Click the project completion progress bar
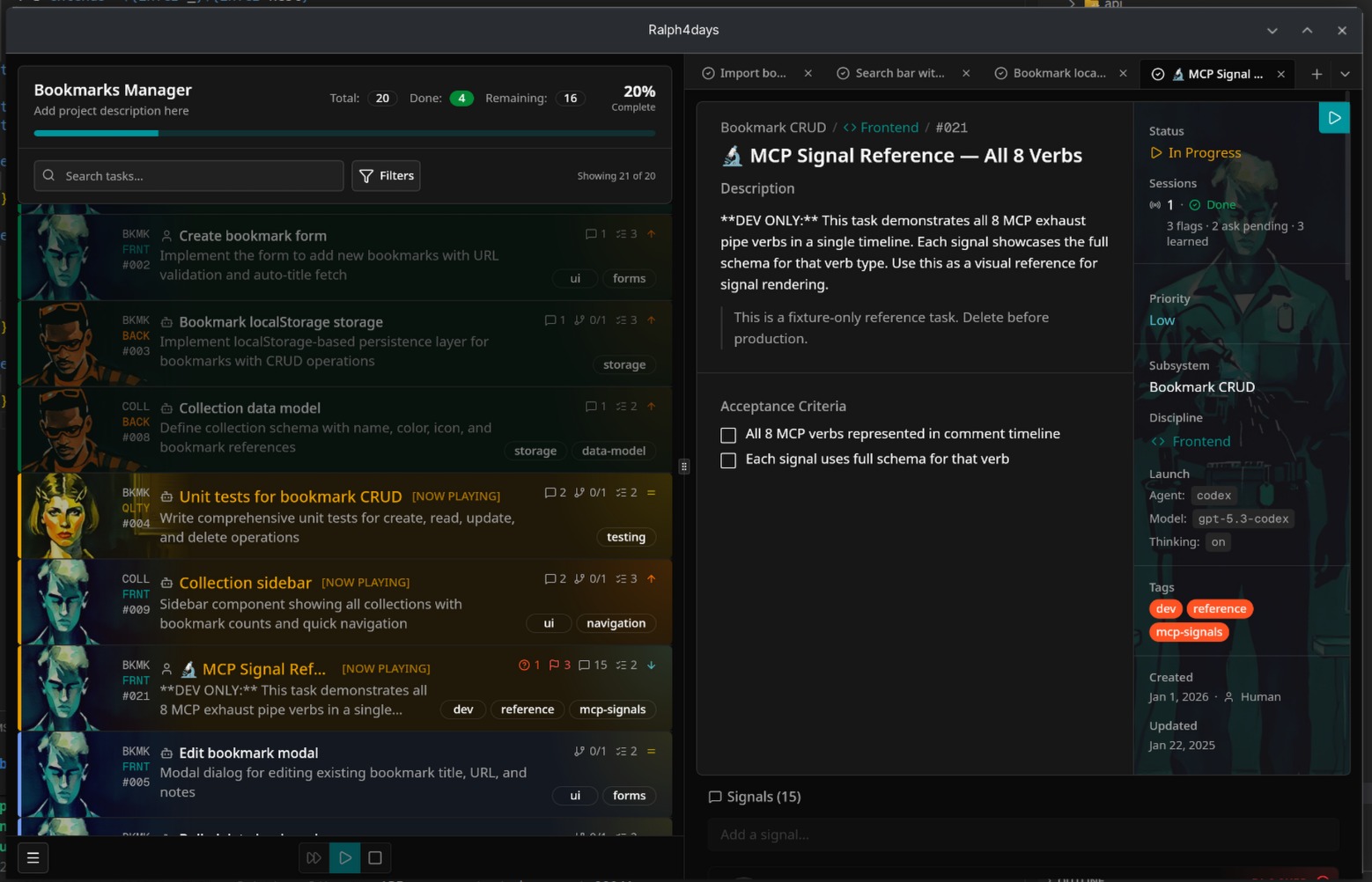Image resolution: width=1372 pixels, height=882 pixels. tap(343, 133)
